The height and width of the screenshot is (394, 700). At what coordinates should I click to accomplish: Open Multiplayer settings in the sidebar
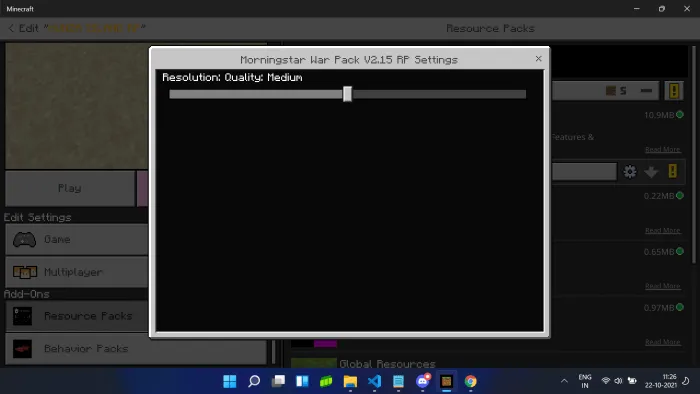(77, 272)
